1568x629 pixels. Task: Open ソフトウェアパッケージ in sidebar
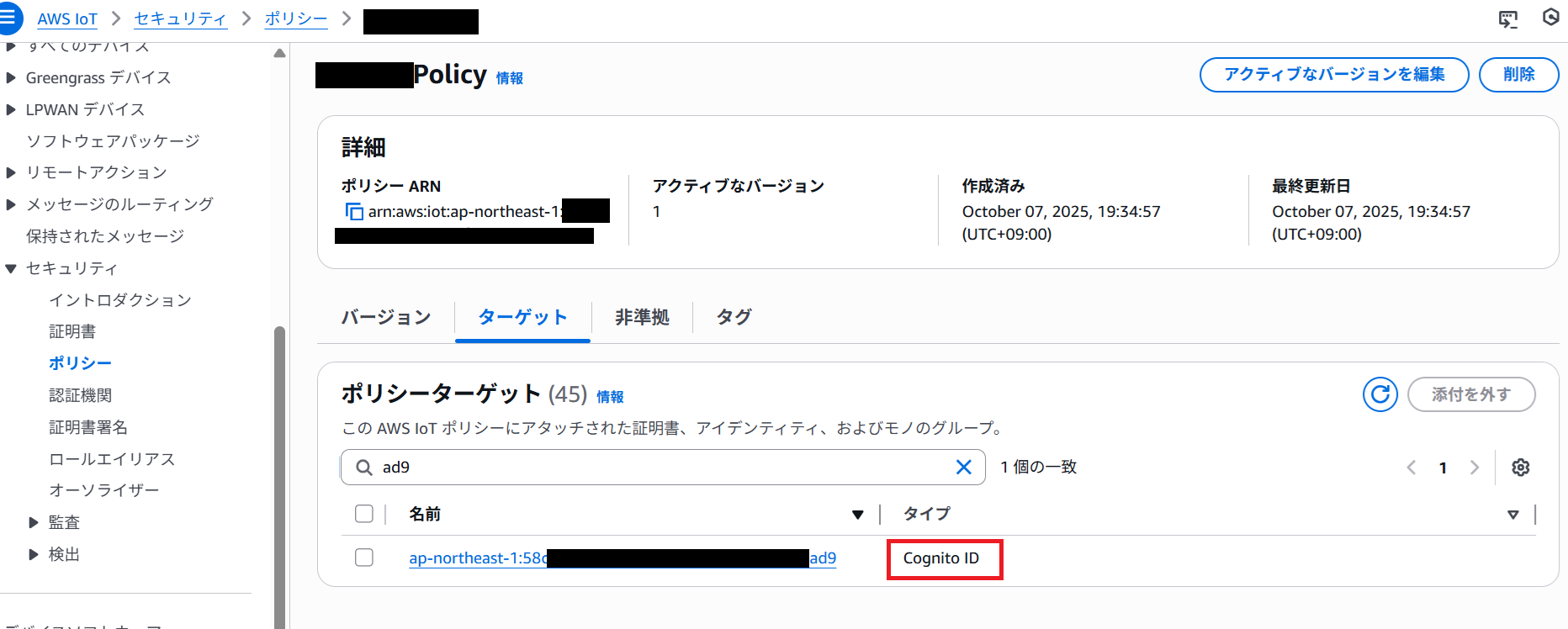[x=113, y=141]
